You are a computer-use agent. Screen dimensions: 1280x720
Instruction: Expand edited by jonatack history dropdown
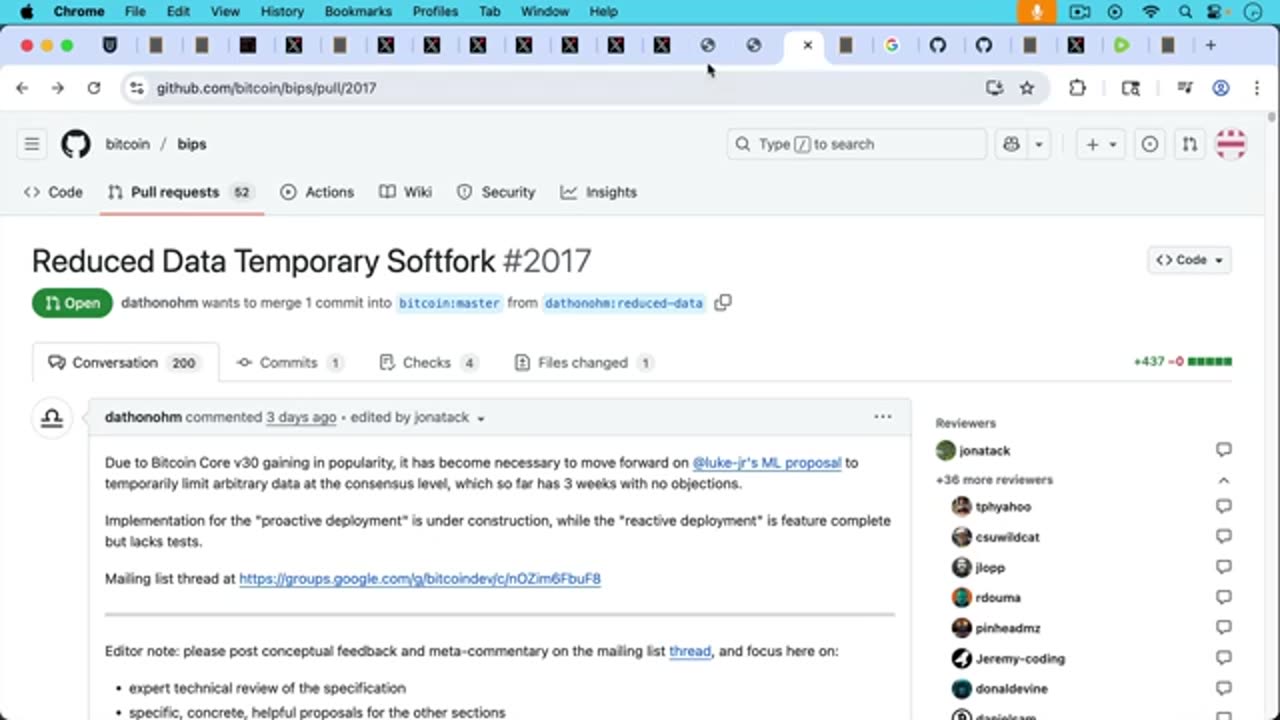(x=481, y=418)
